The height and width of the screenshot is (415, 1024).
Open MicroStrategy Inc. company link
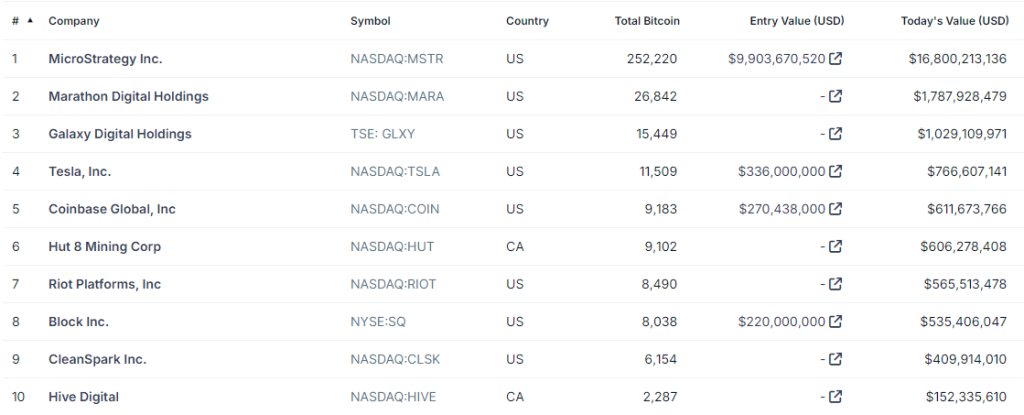tap(105, 59)
